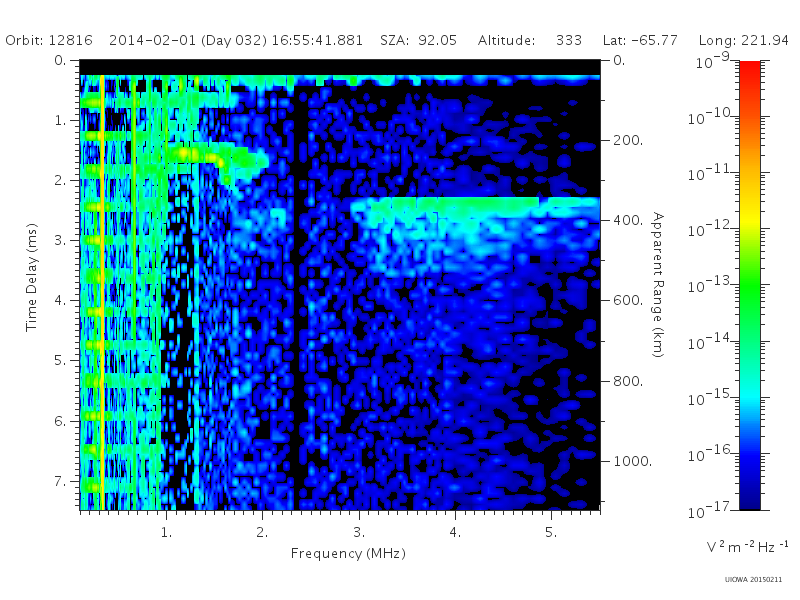This screenshot has width=800, height=600.
Task: Click the 'Altitude: 333' header entry
Action: click(x=530, y=40)
